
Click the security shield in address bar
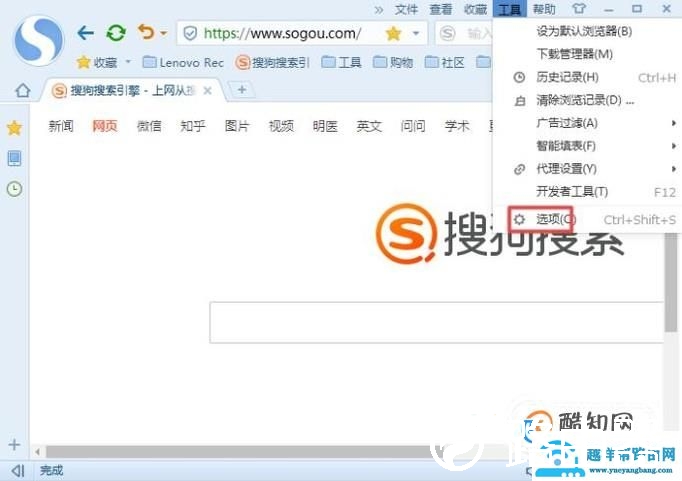point(190,33)
